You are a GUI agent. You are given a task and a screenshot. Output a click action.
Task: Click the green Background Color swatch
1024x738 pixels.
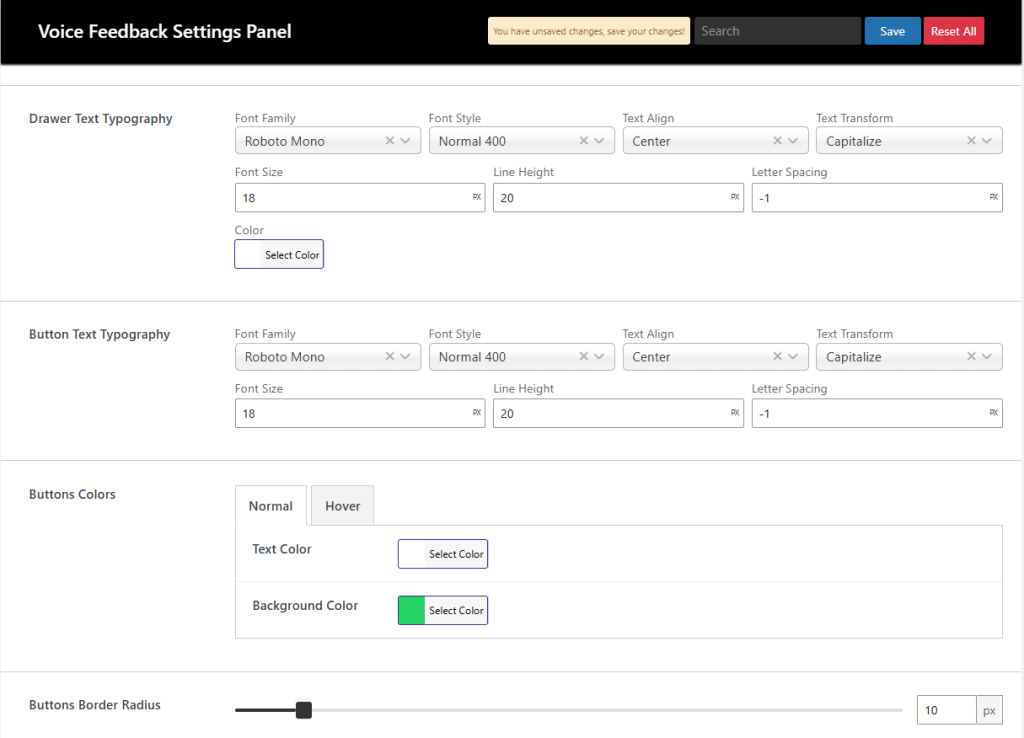click(x=412, y=610)
